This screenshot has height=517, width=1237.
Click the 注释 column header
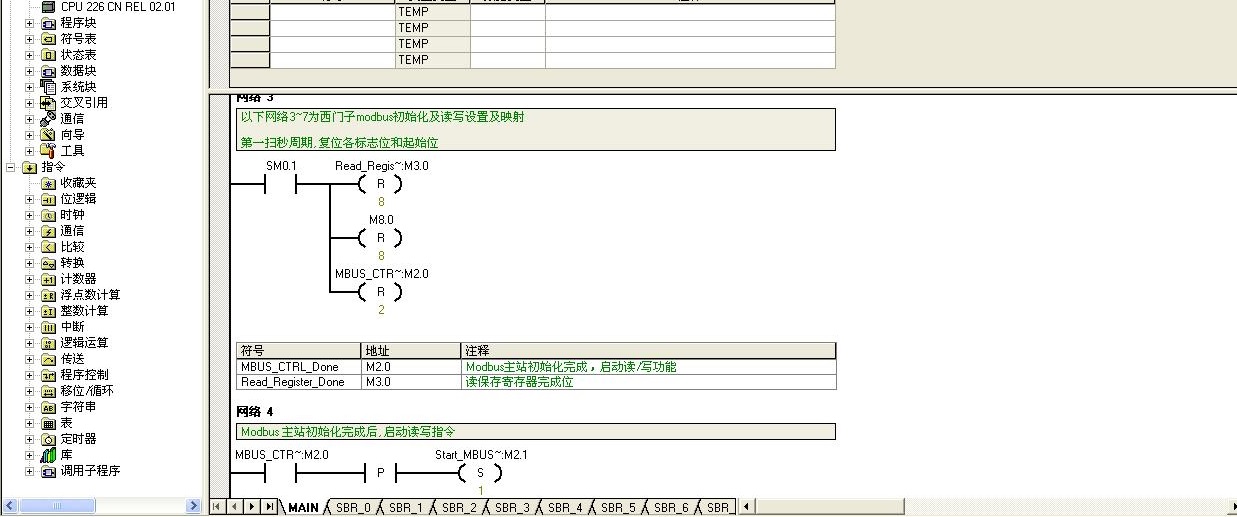coord(648,351)
